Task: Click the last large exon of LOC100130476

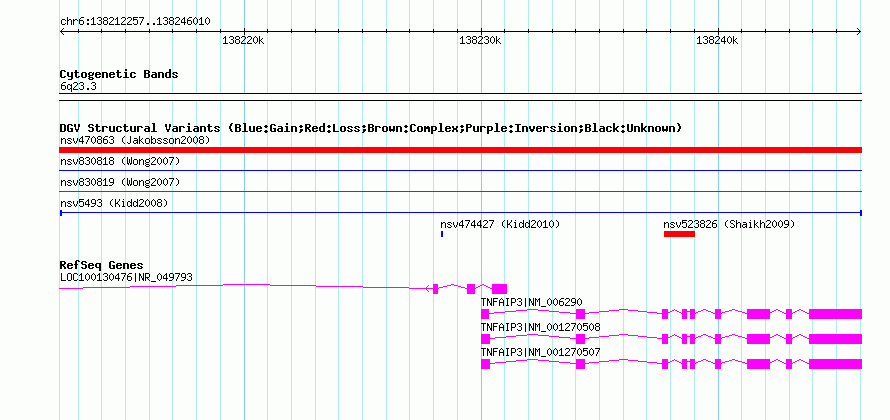Action: pos(499,288)
